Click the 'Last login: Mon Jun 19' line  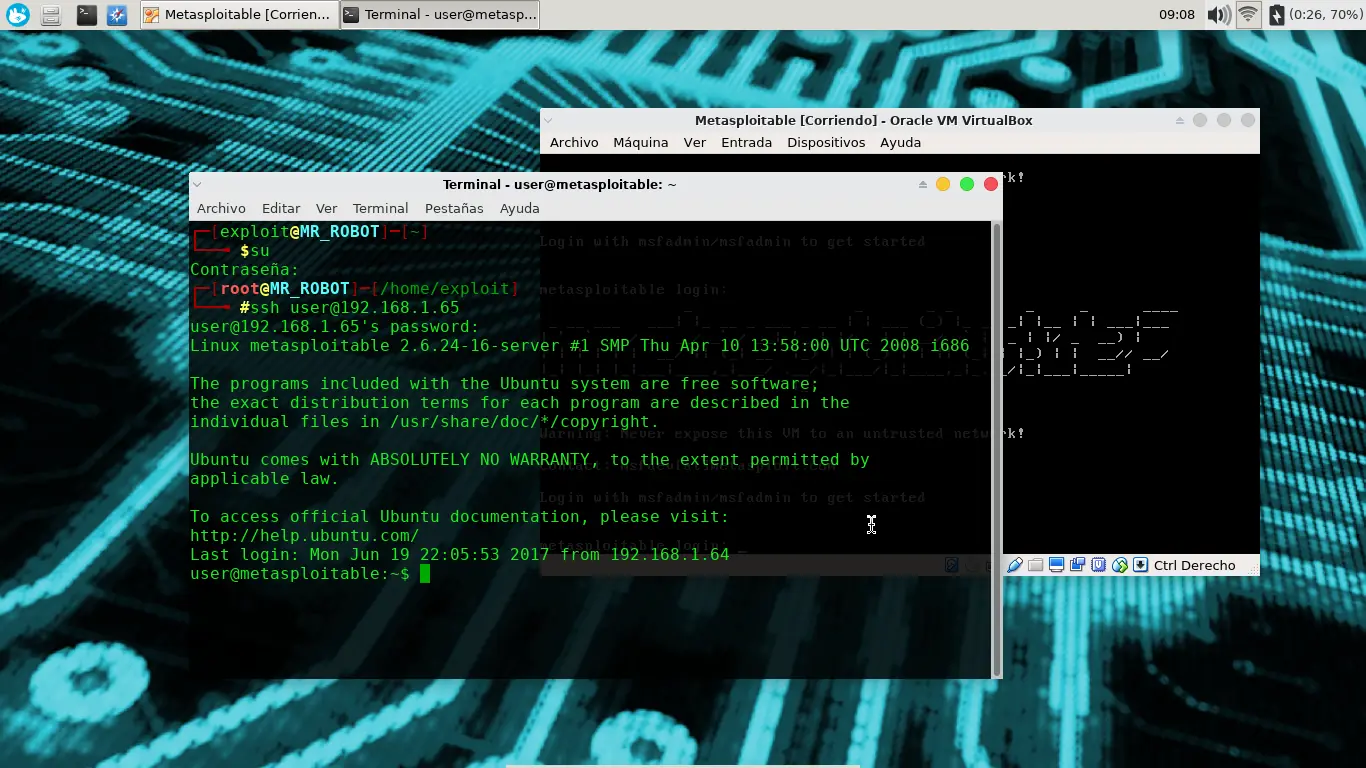pos(460,555)
